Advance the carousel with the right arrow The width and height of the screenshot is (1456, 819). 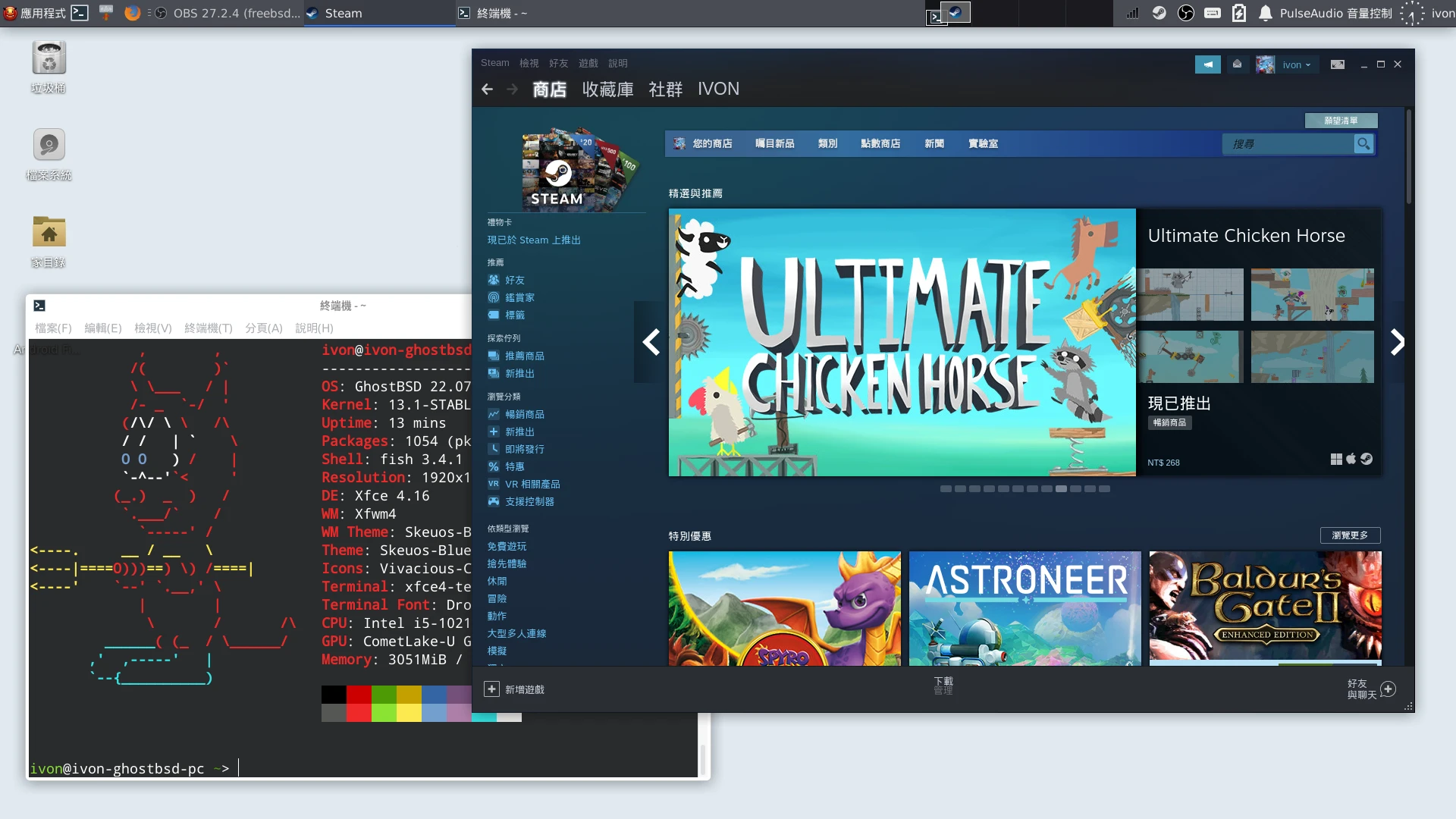click(1397, 342)
